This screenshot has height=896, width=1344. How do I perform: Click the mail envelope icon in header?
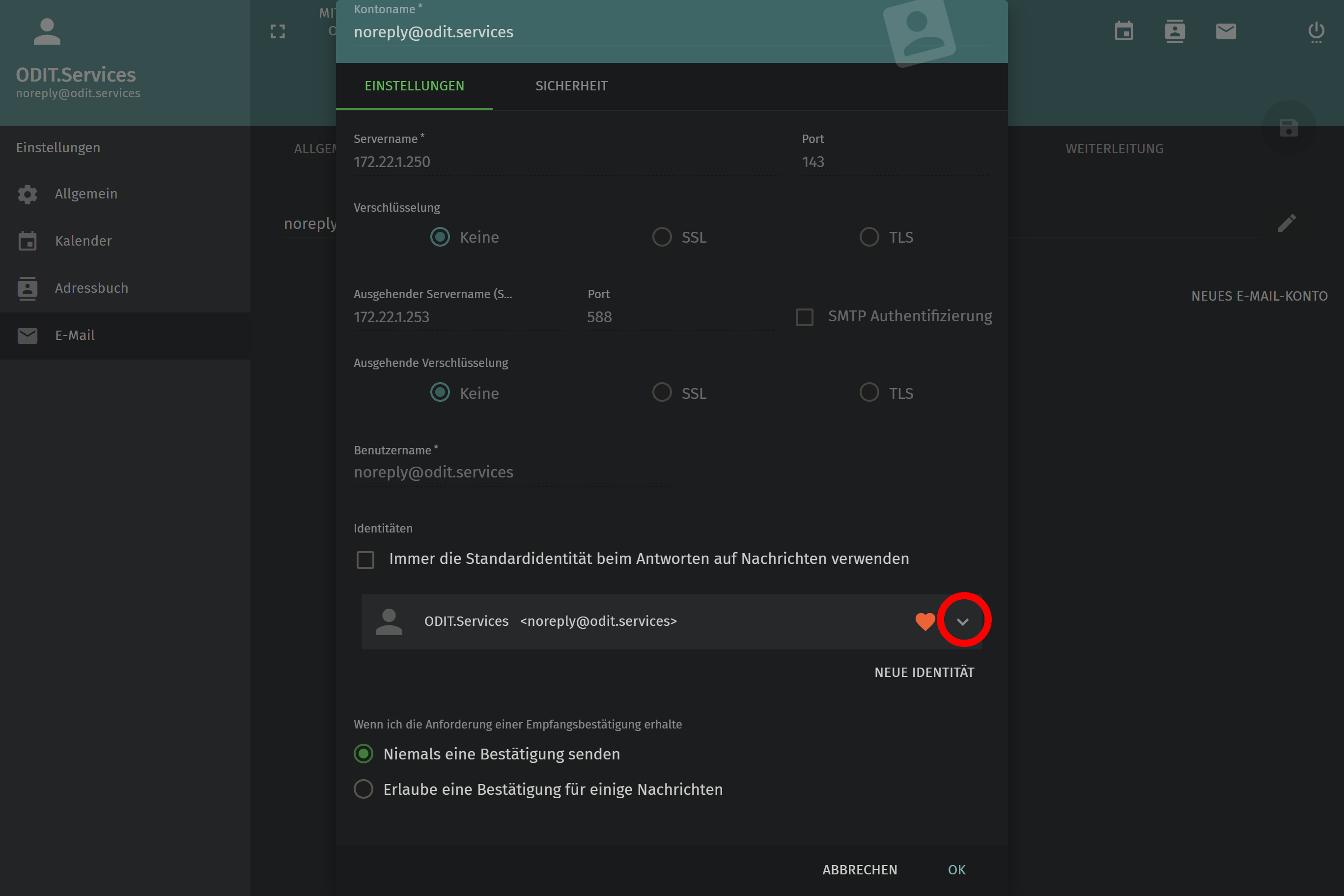coord(1226,31)
